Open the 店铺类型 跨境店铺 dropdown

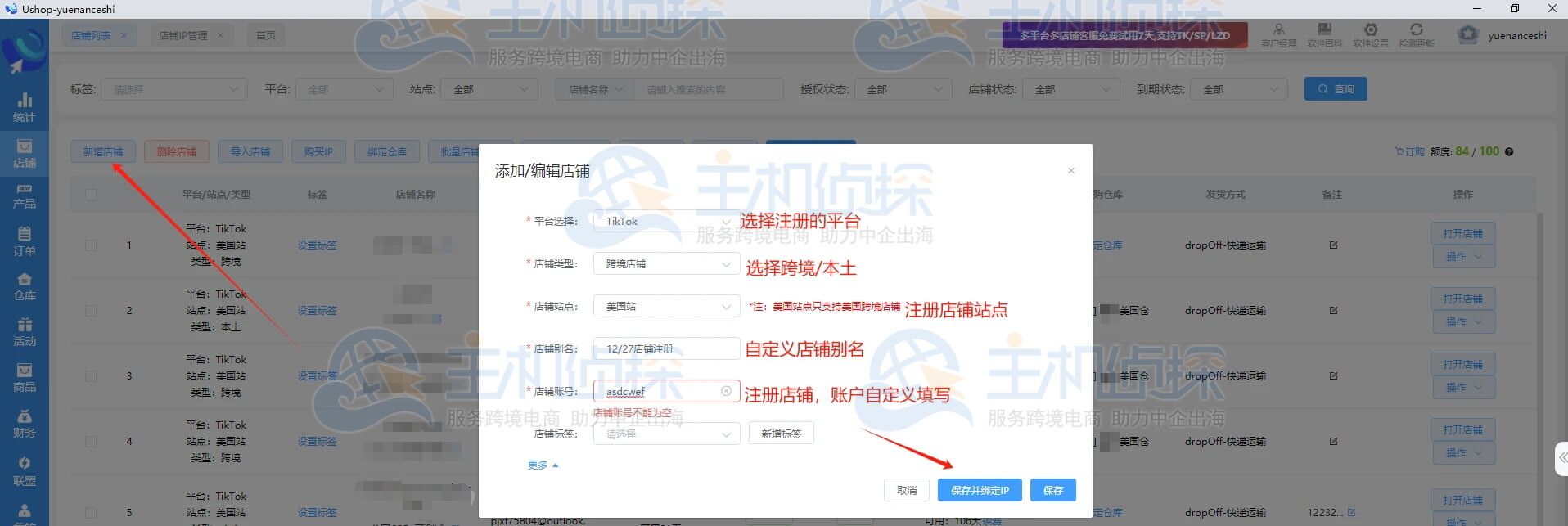[x=666, y=263]
